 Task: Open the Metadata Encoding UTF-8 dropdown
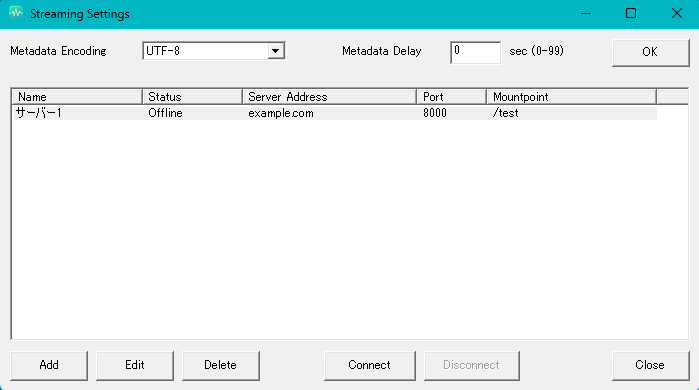click(x=214, y=51)
